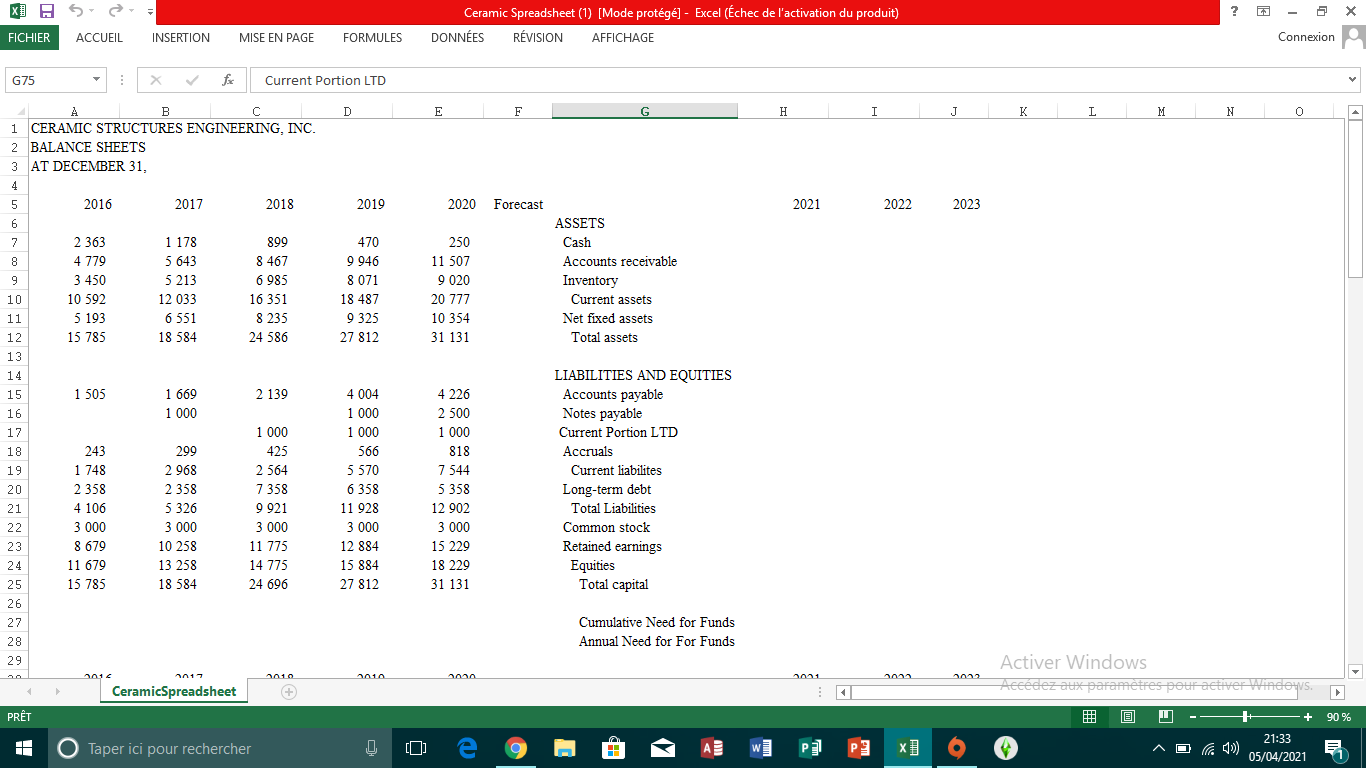Show hidden system tray icons chevron
This screenshot has width=1366, height=768.
1159,748
